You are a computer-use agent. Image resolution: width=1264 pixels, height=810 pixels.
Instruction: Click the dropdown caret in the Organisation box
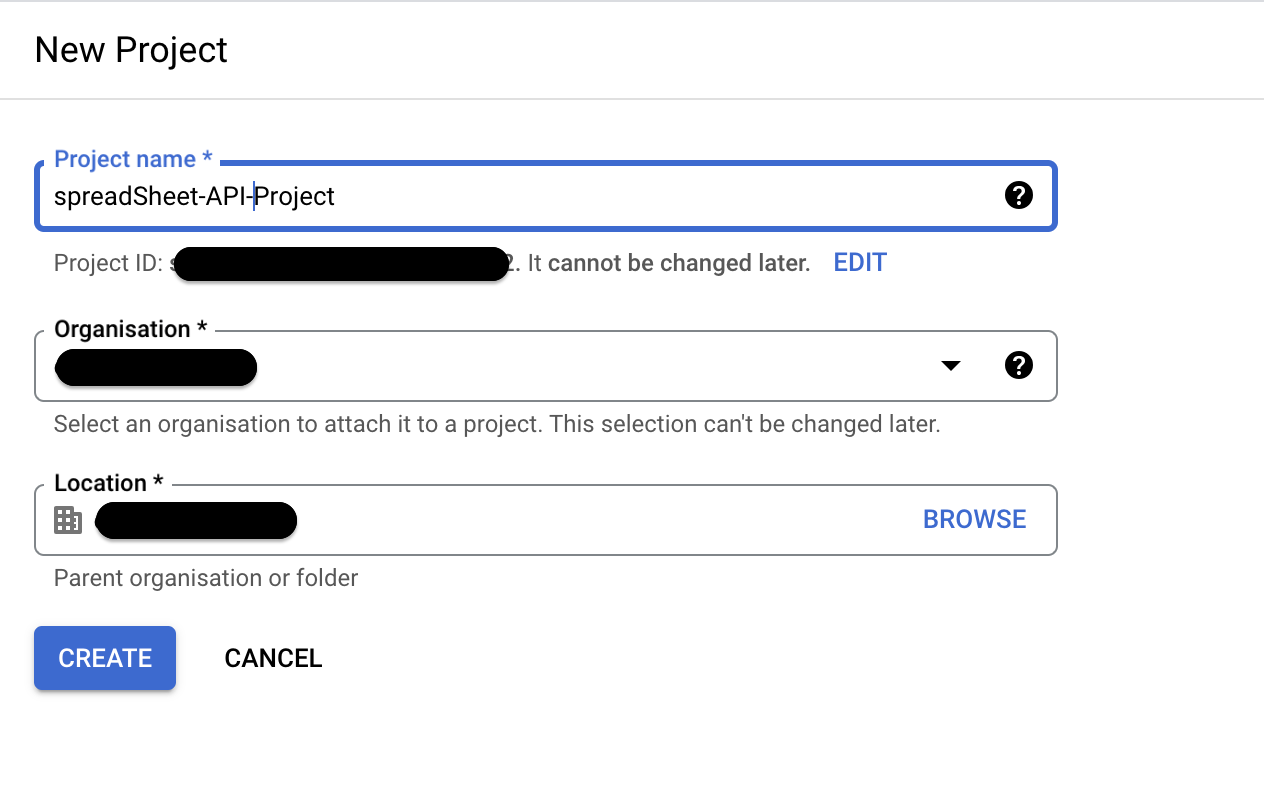point(949,365)
